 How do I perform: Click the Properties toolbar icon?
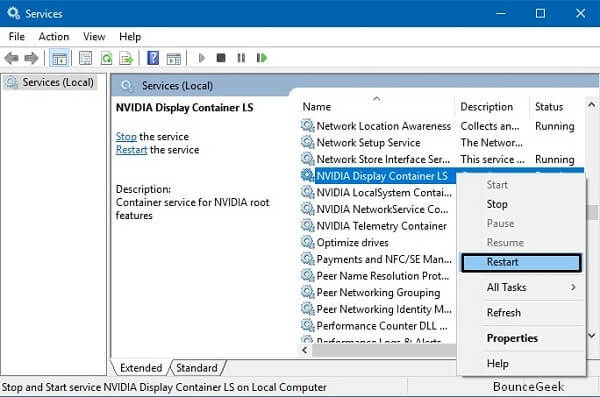(85, 58)
